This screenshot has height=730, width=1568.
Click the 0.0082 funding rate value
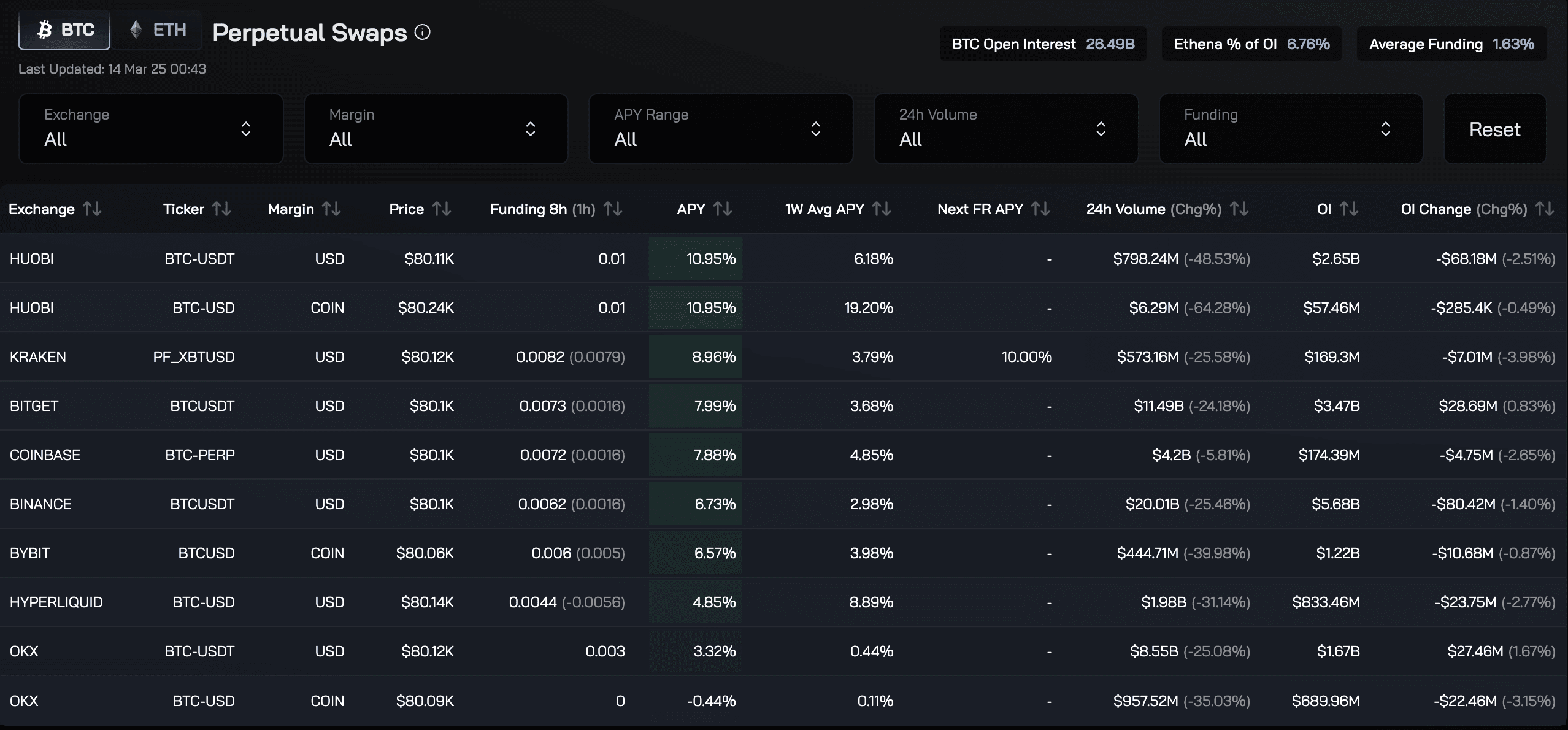pos(540,357)
